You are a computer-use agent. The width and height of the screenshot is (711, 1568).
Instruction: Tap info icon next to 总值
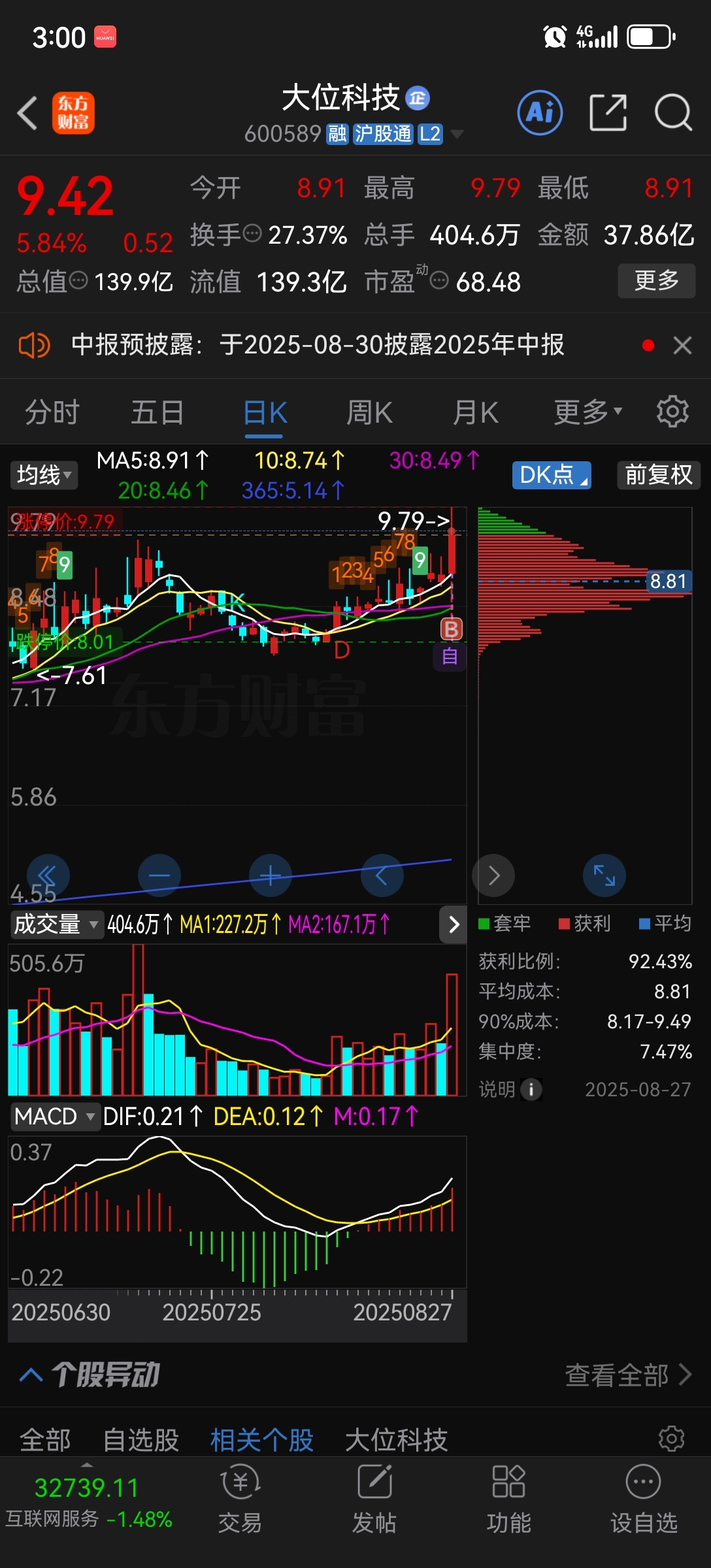tap(78, 281)
